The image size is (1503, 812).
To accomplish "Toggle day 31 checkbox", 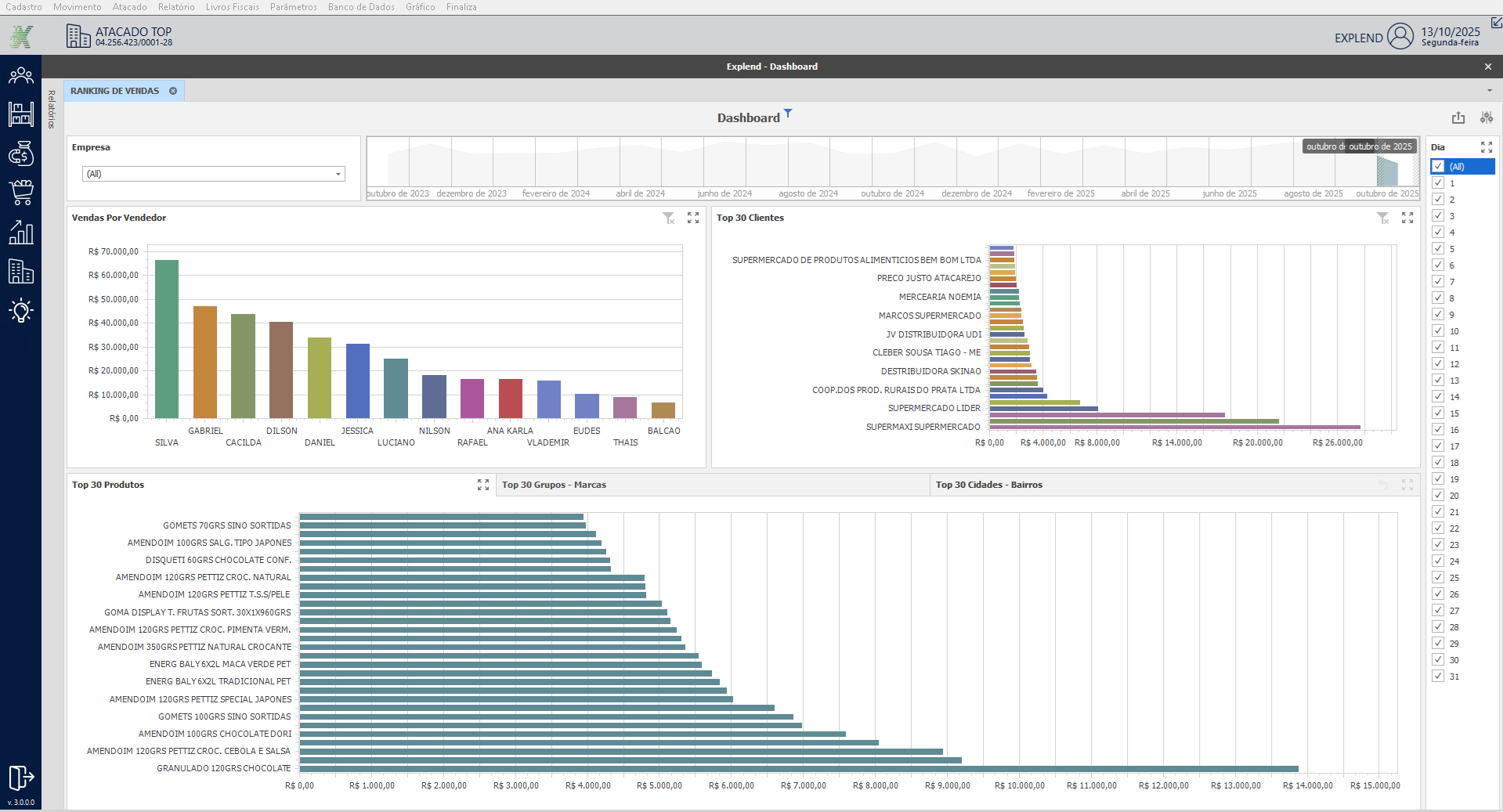I will pos(1438,677).
